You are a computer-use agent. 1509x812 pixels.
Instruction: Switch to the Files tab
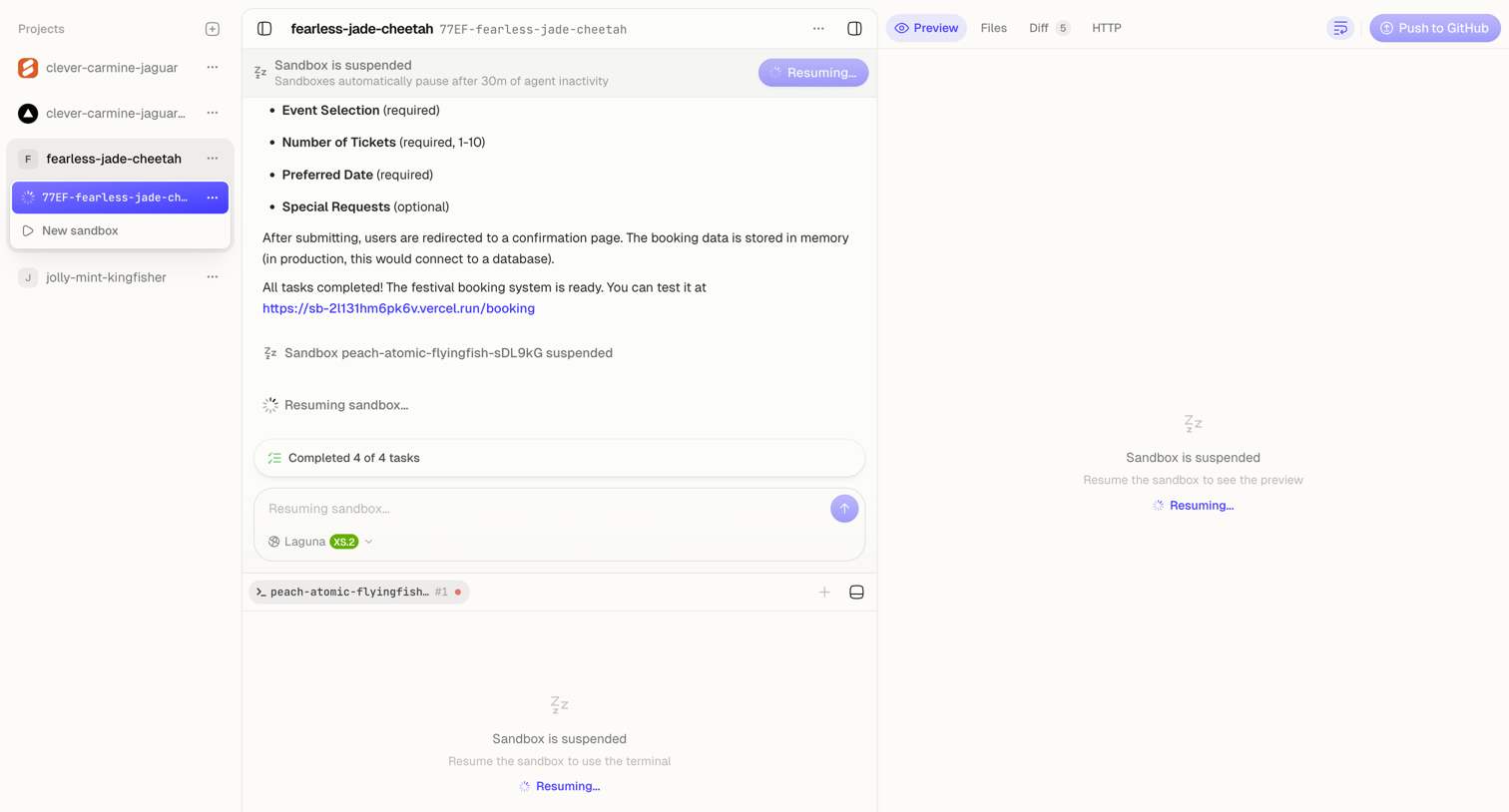tap(993, 28)
